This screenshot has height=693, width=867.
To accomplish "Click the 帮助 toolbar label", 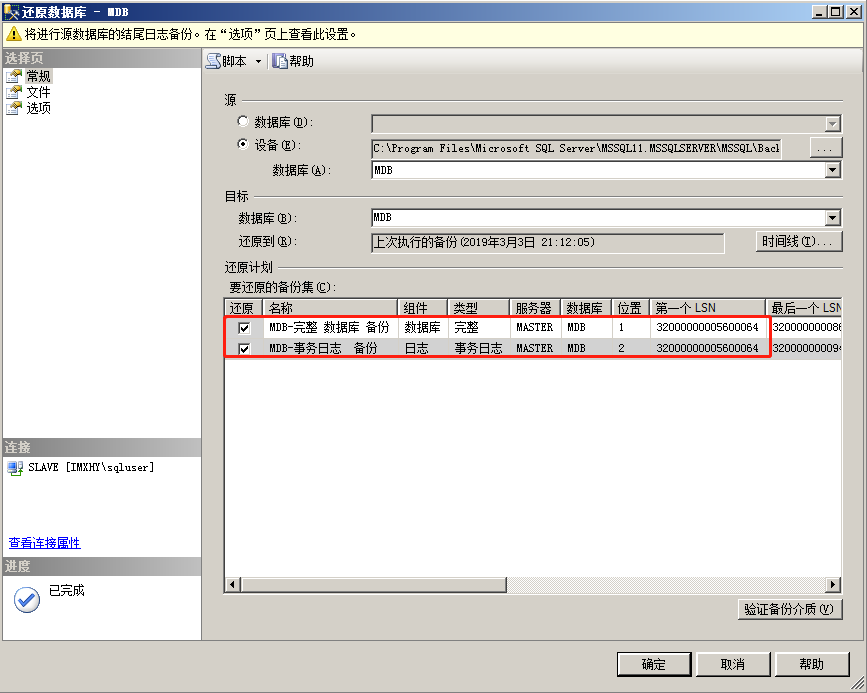I will point(301,61).
